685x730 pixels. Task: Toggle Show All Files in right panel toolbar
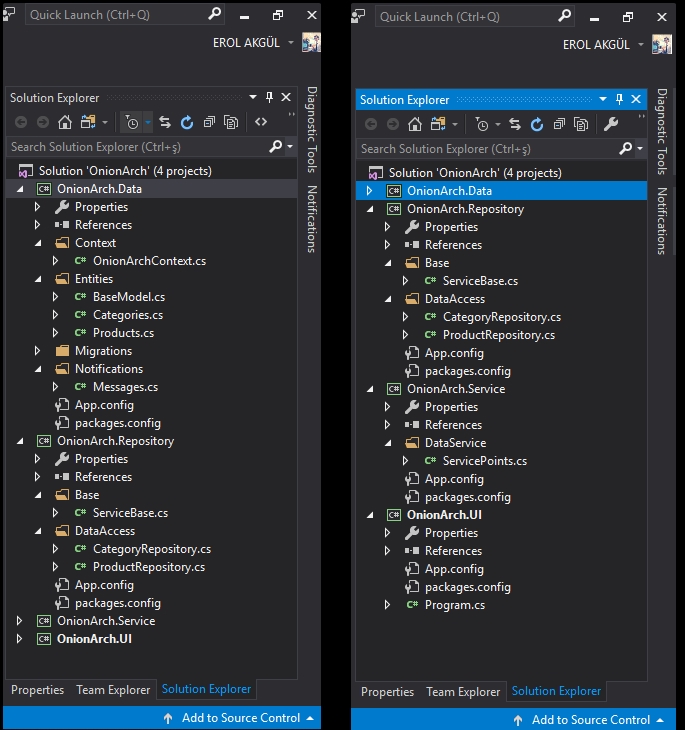click(581, 125)
